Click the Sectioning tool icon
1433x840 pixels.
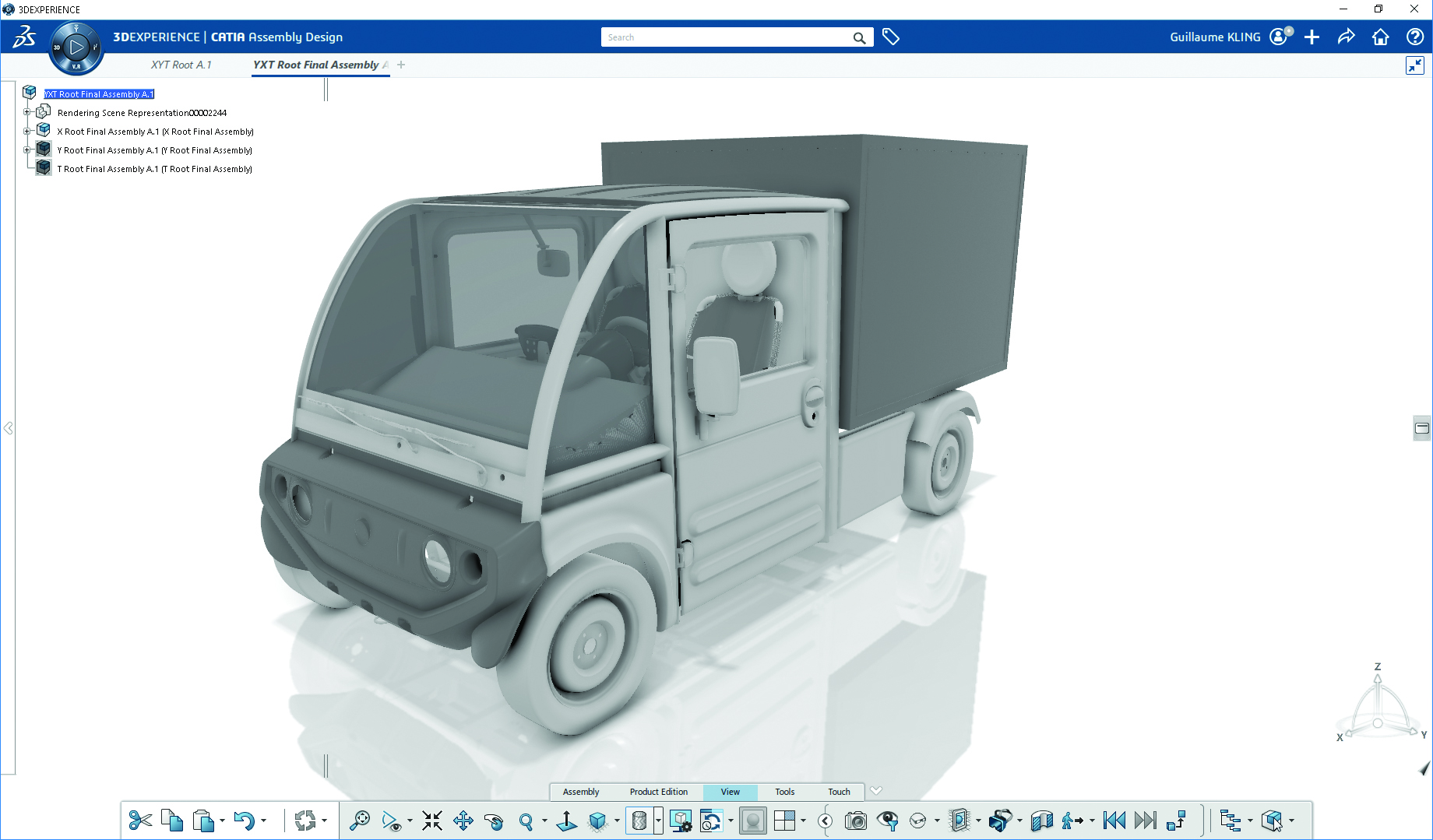tap(1040, 821)
